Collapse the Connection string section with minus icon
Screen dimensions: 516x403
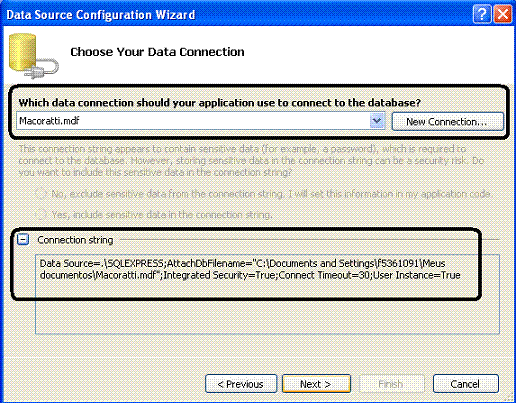coord(23,239)
